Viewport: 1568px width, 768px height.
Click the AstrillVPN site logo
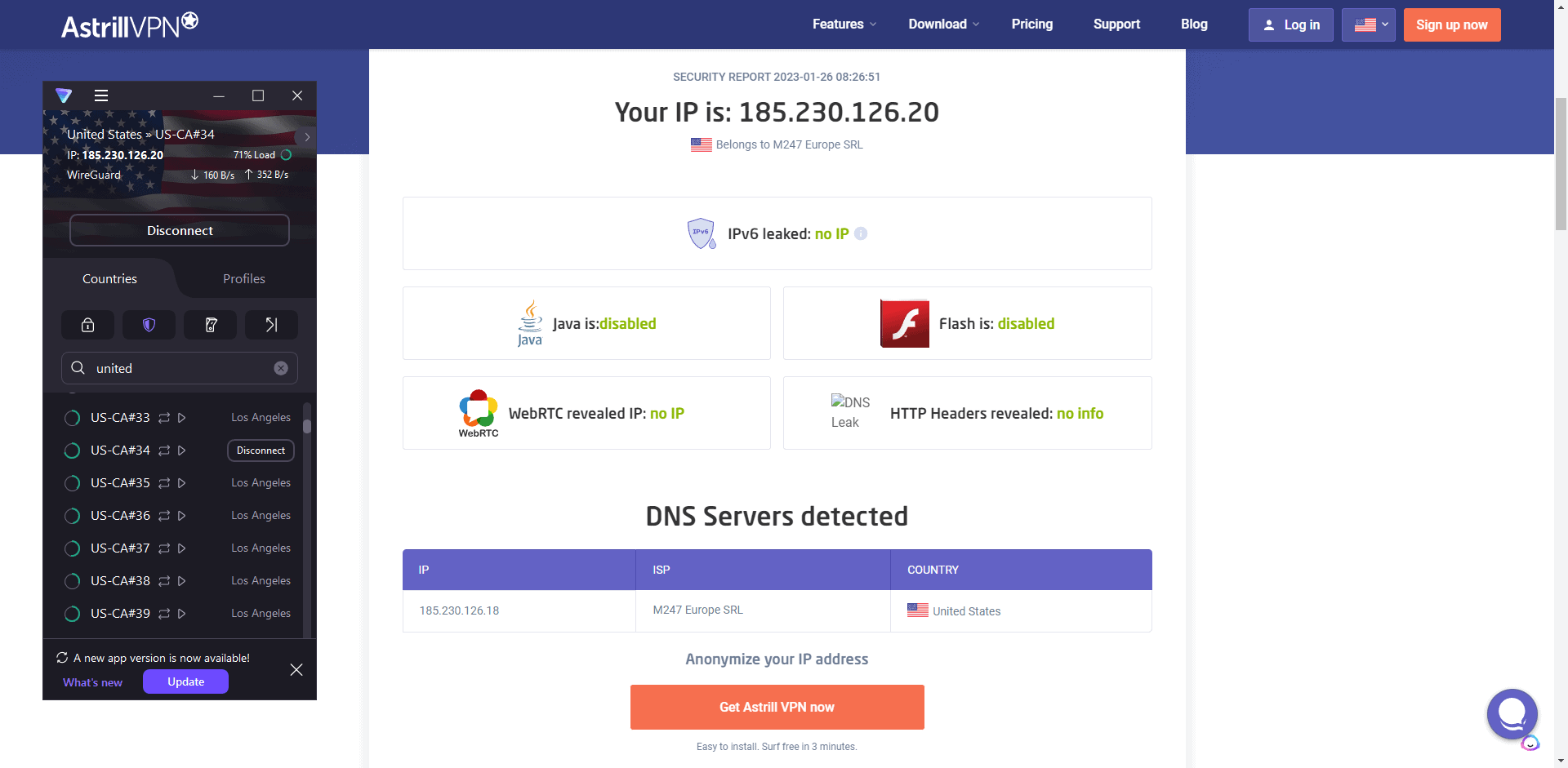pos(130,25)
